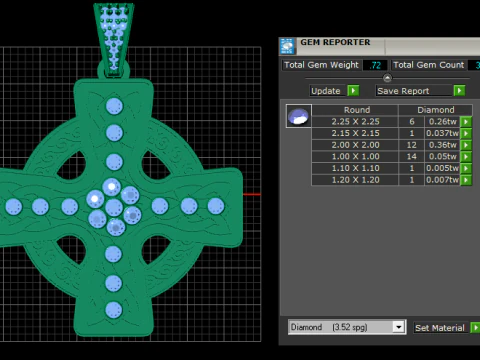
Task: Click the green arrow for 1.00 X 1.00 row
Action: coord(466,157)
